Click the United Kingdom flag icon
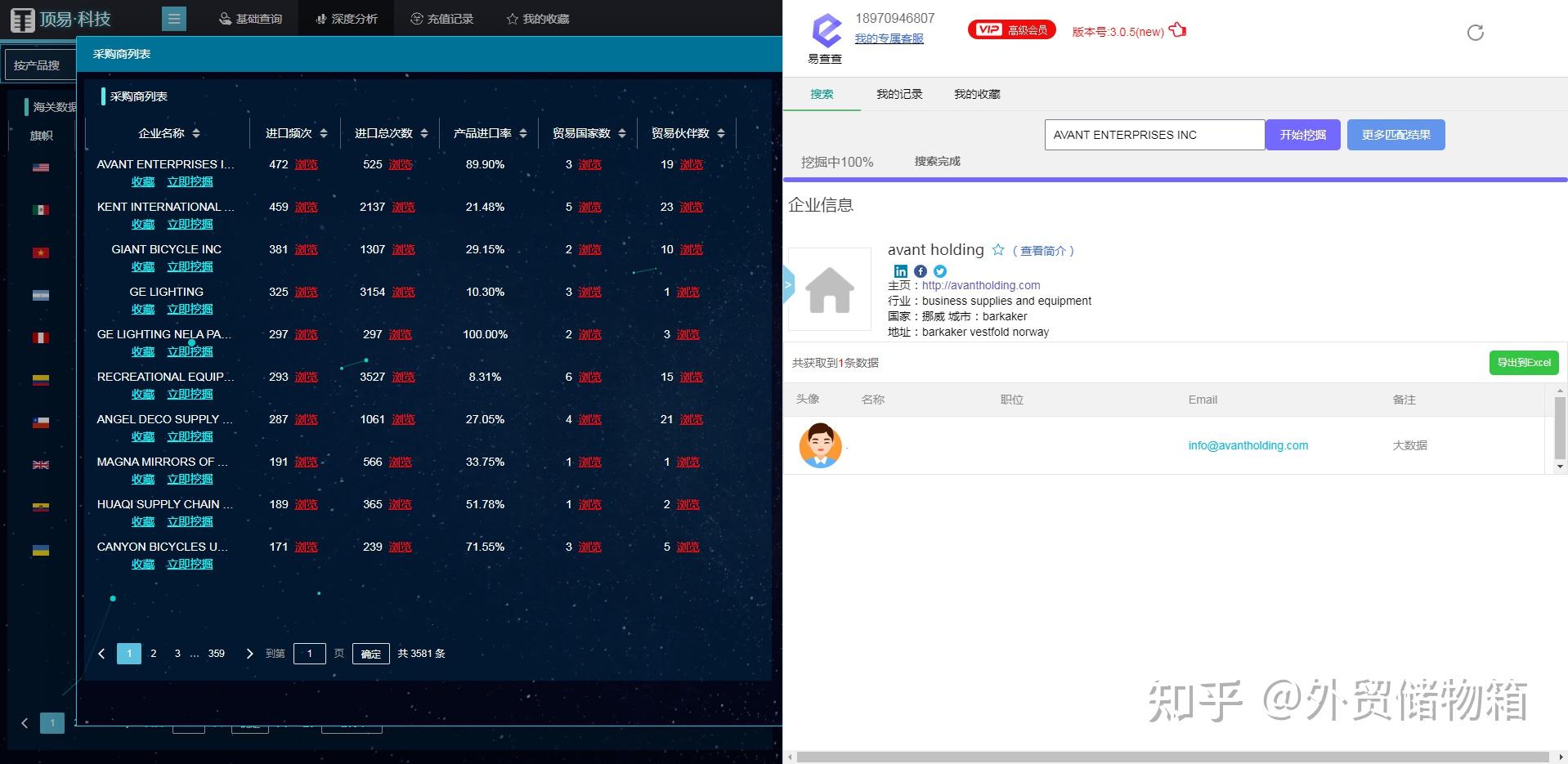The height and width of the screenshot is (764, 1568). pos(41,465)
